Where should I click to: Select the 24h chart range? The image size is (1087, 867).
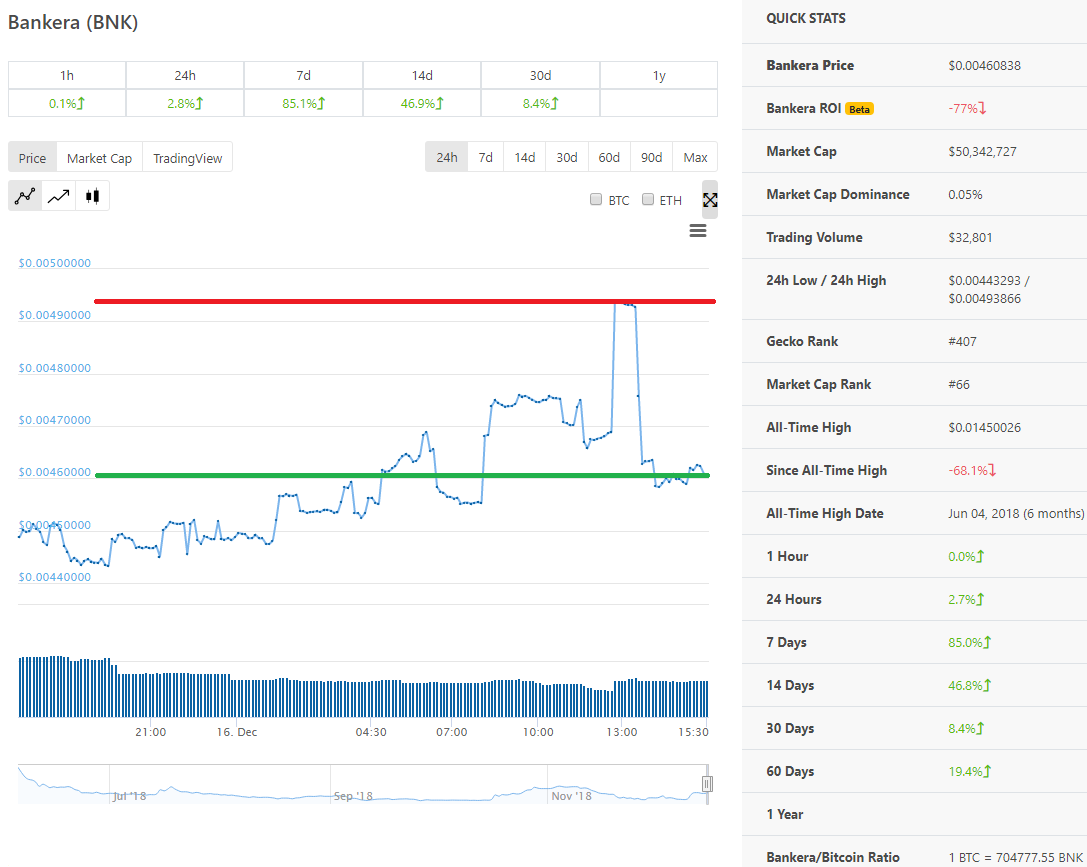[446, 157]
